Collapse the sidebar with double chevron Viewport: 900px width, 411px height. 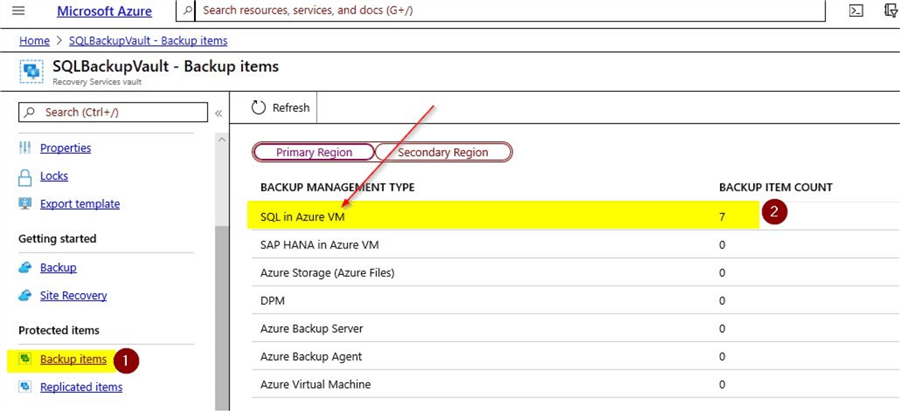pyautogui.click(x=218, y=113)
